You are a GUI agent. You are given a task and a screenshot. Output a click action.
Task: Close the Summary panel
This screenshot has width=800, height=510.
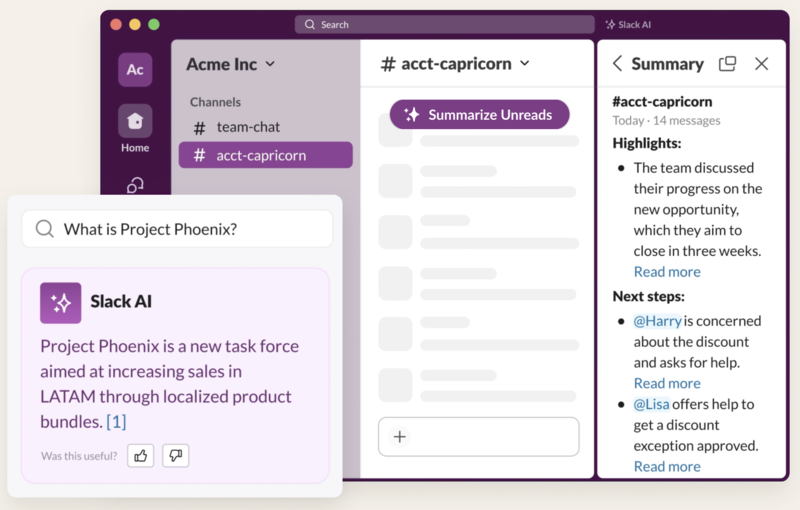[762, 64]
